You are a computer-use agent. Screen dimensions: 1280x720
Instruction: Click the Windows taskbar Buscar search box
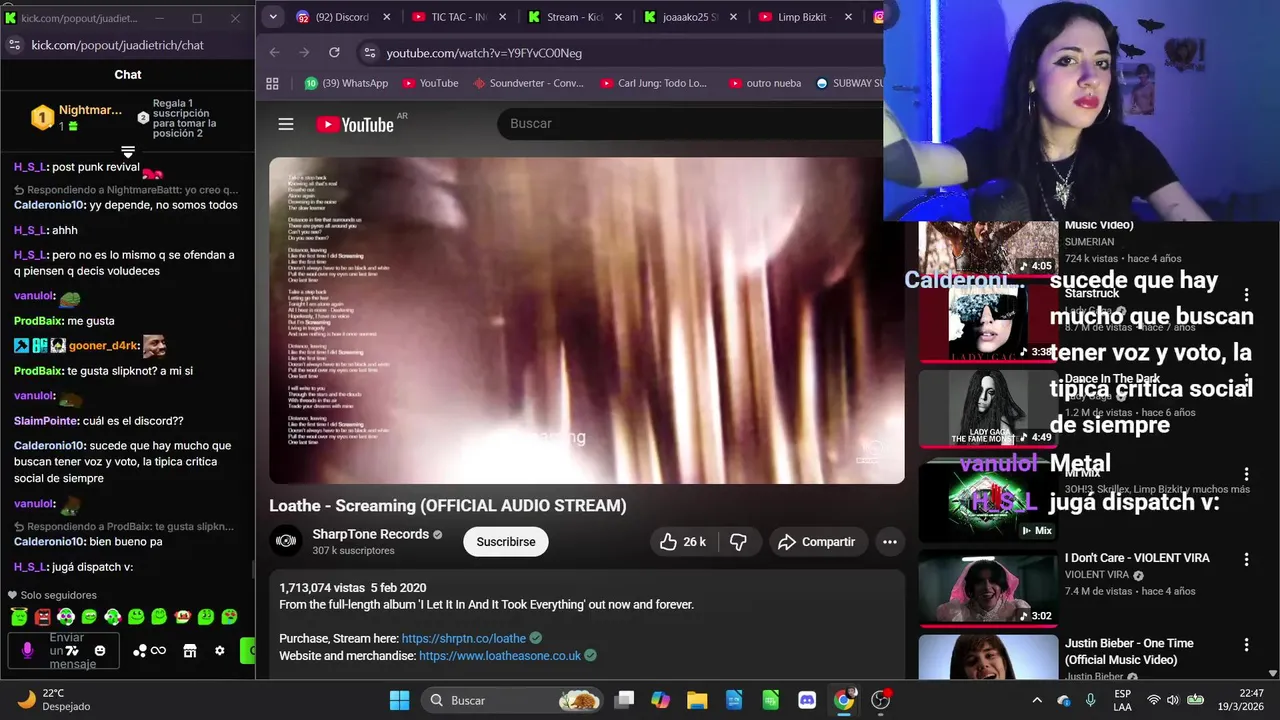(x=513, y=700)
